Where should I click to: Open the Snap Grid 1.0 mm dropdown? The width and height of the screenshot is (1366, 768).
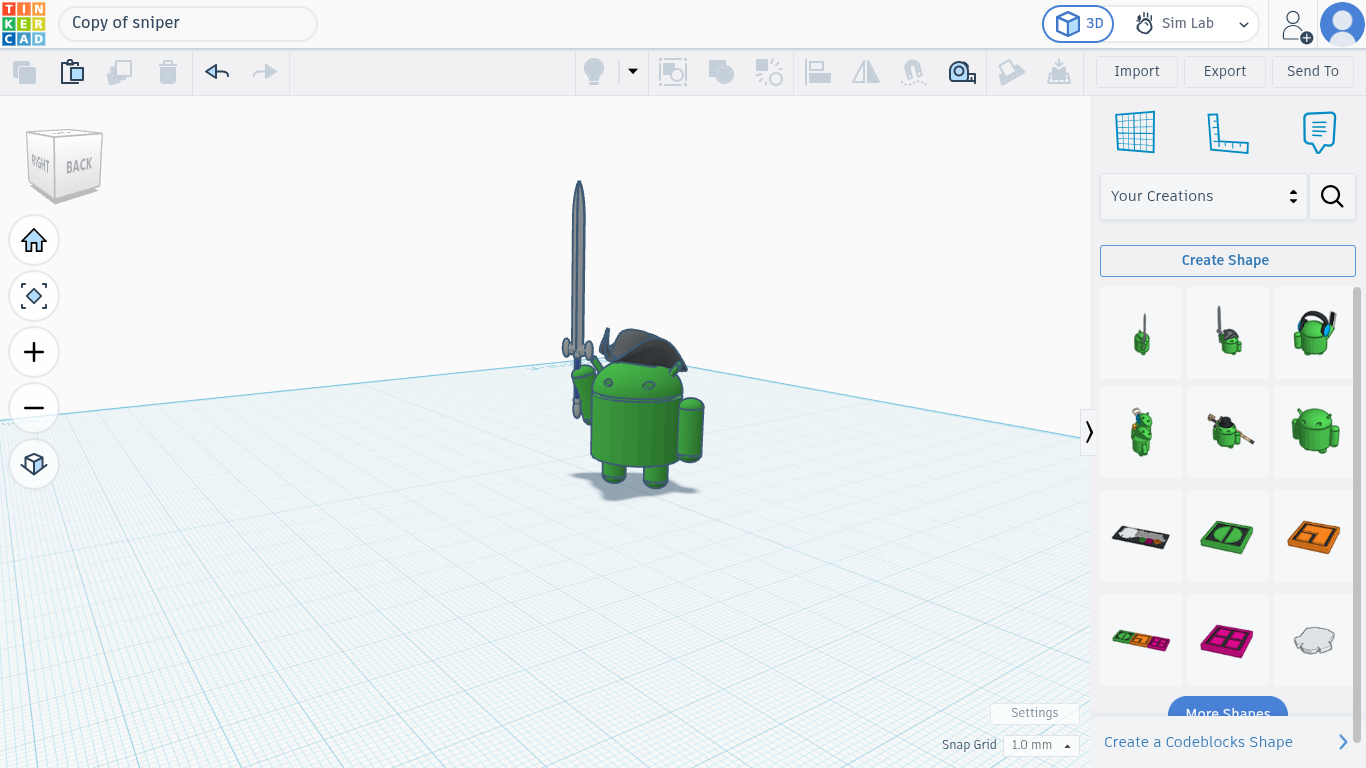pyautogui.click(x=1041, y=745)
